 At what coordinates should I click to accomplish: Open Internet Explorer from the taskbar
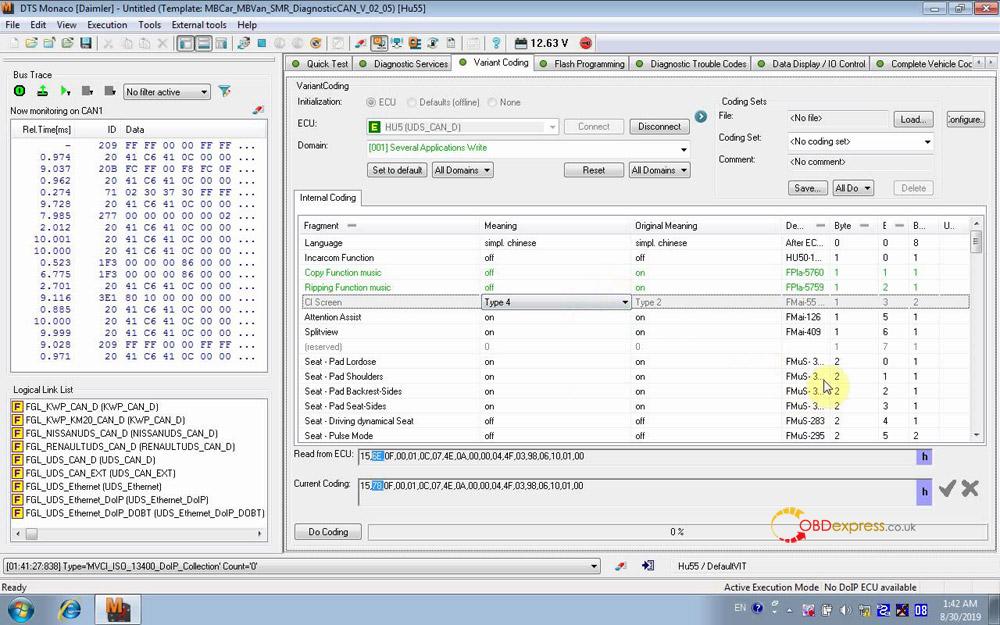click(x=69, y=610)
